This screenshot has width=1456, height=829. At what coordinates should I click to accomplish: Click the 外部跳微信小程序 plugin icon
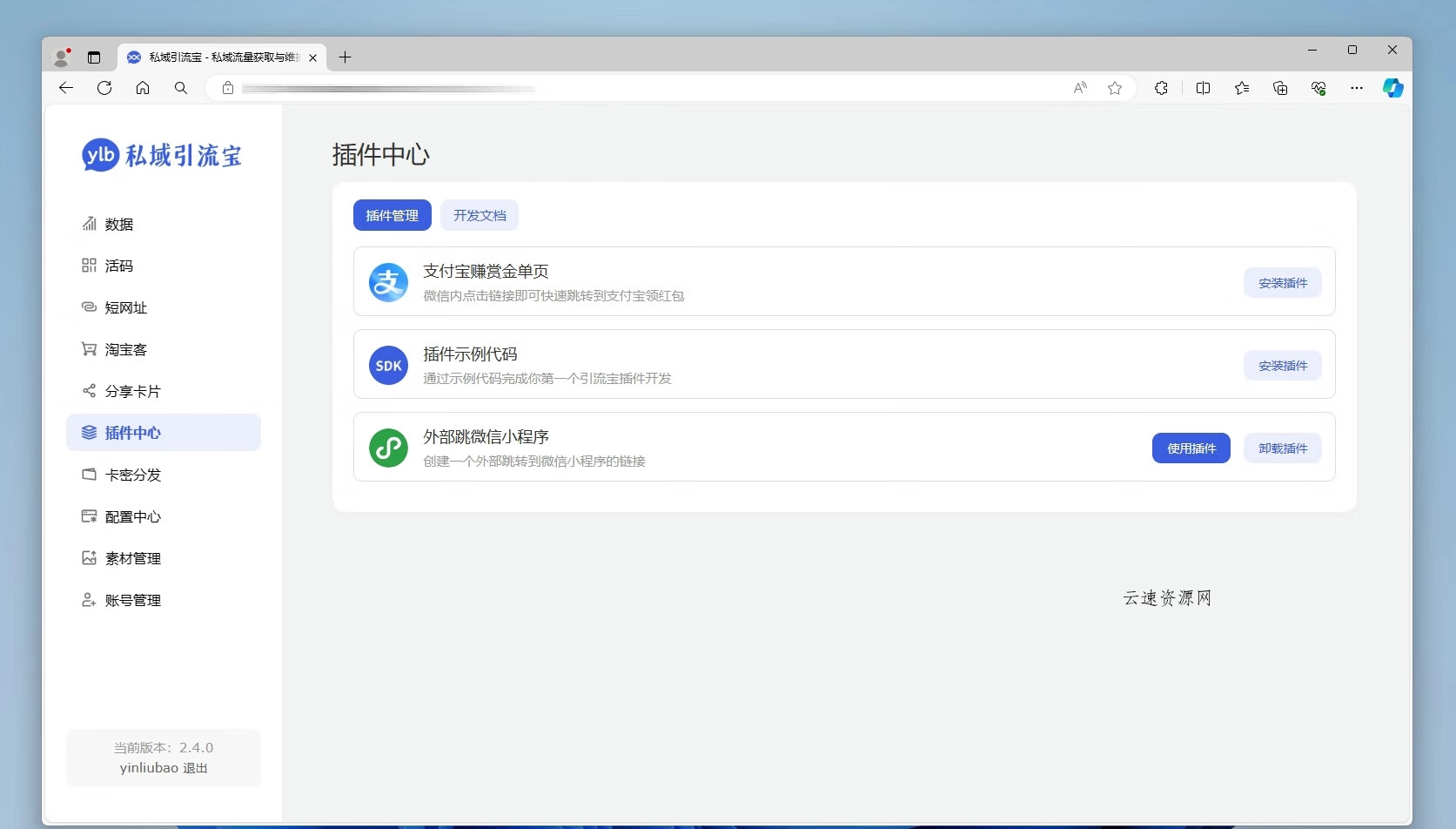(x=388, y=448)
